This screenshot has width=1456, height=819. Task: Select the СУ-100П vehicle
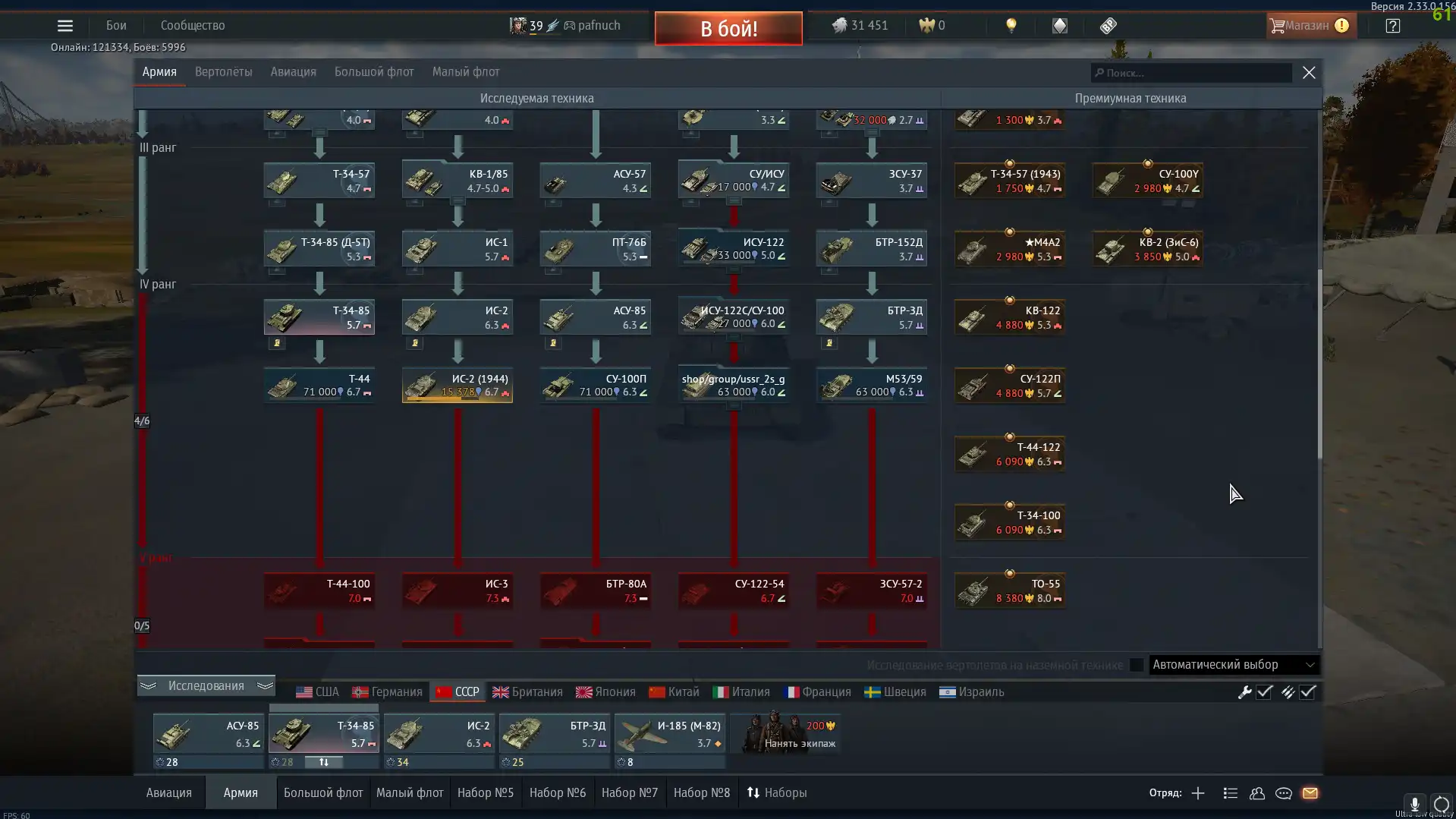pos(596,386)
